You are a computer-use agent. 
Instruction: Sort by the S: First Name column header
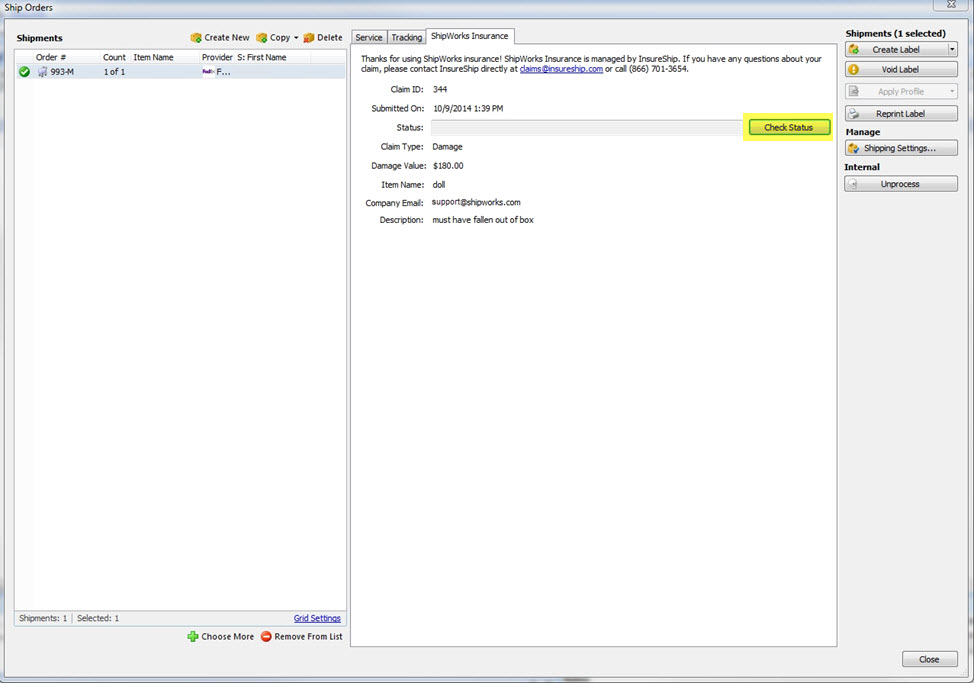click(x=262, y=57)
